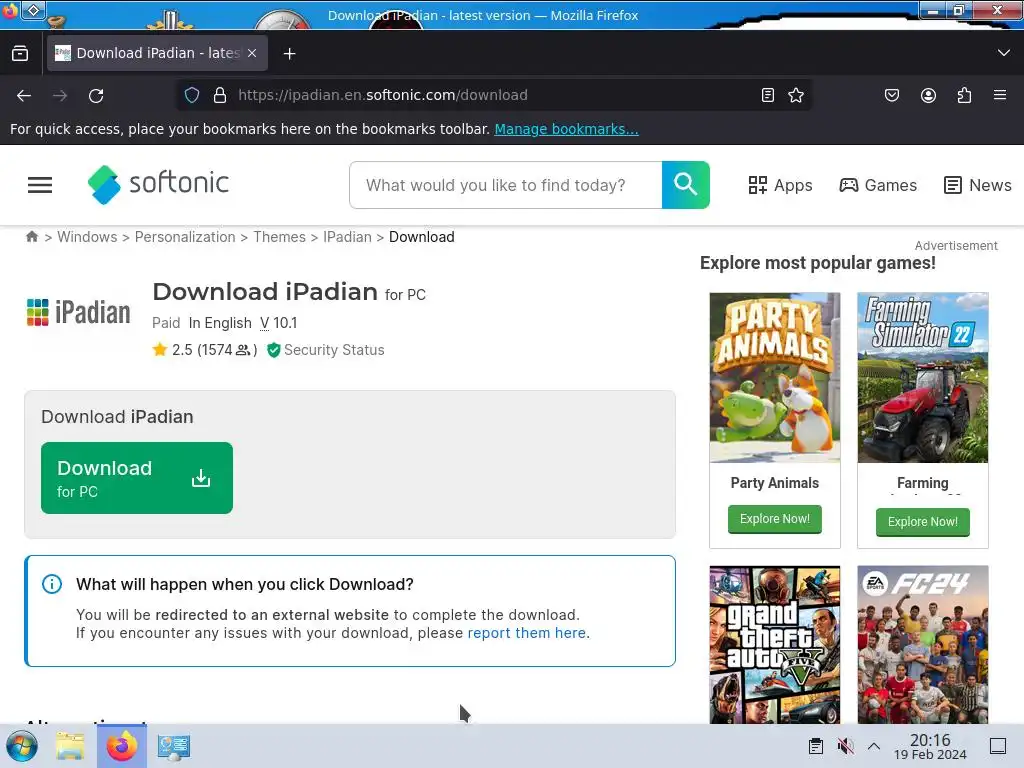Open the Firefox application menu
1024x768 pixels.
click(x=1000, y=95)
